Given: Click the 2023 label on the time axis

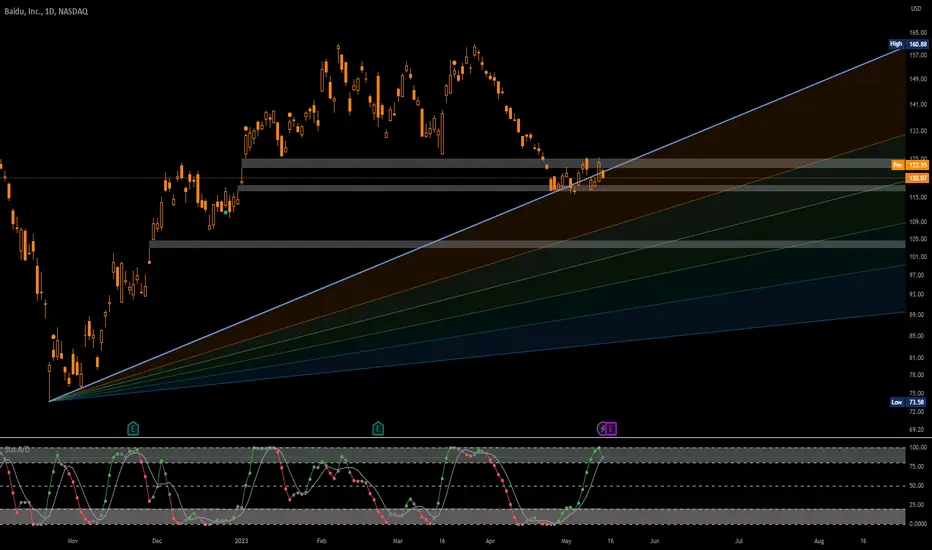Looking at the screenshot, I should click(x=241, y=541).
